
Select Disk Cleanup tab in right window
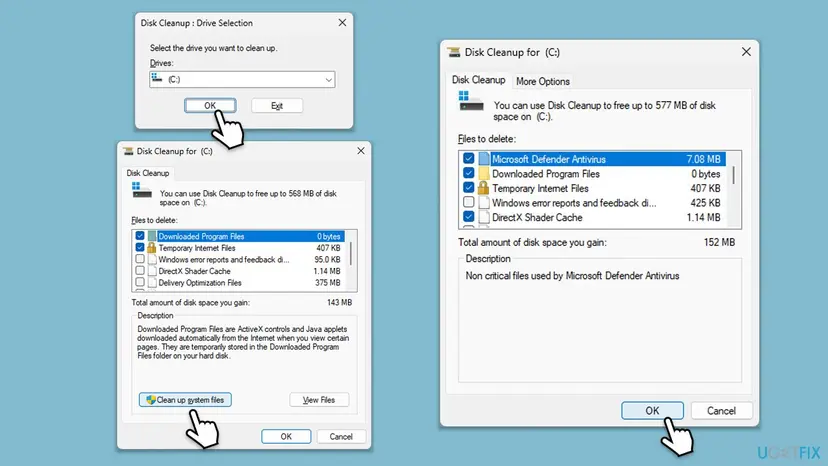(x=479, y=80)
